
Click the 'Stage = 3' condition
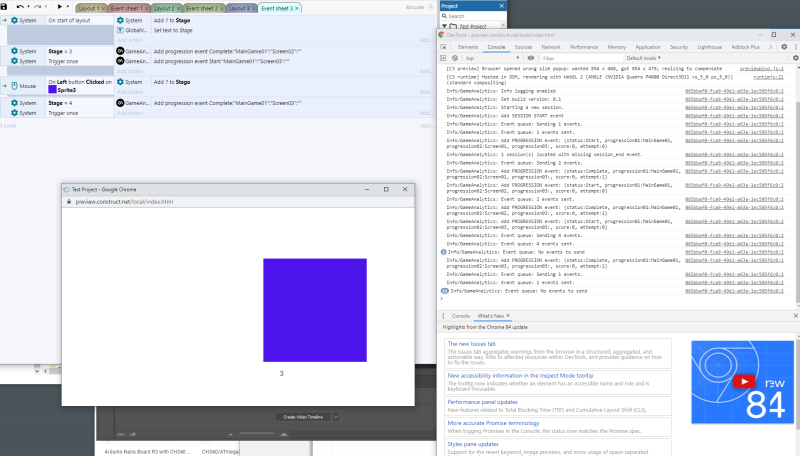point(60,51)
